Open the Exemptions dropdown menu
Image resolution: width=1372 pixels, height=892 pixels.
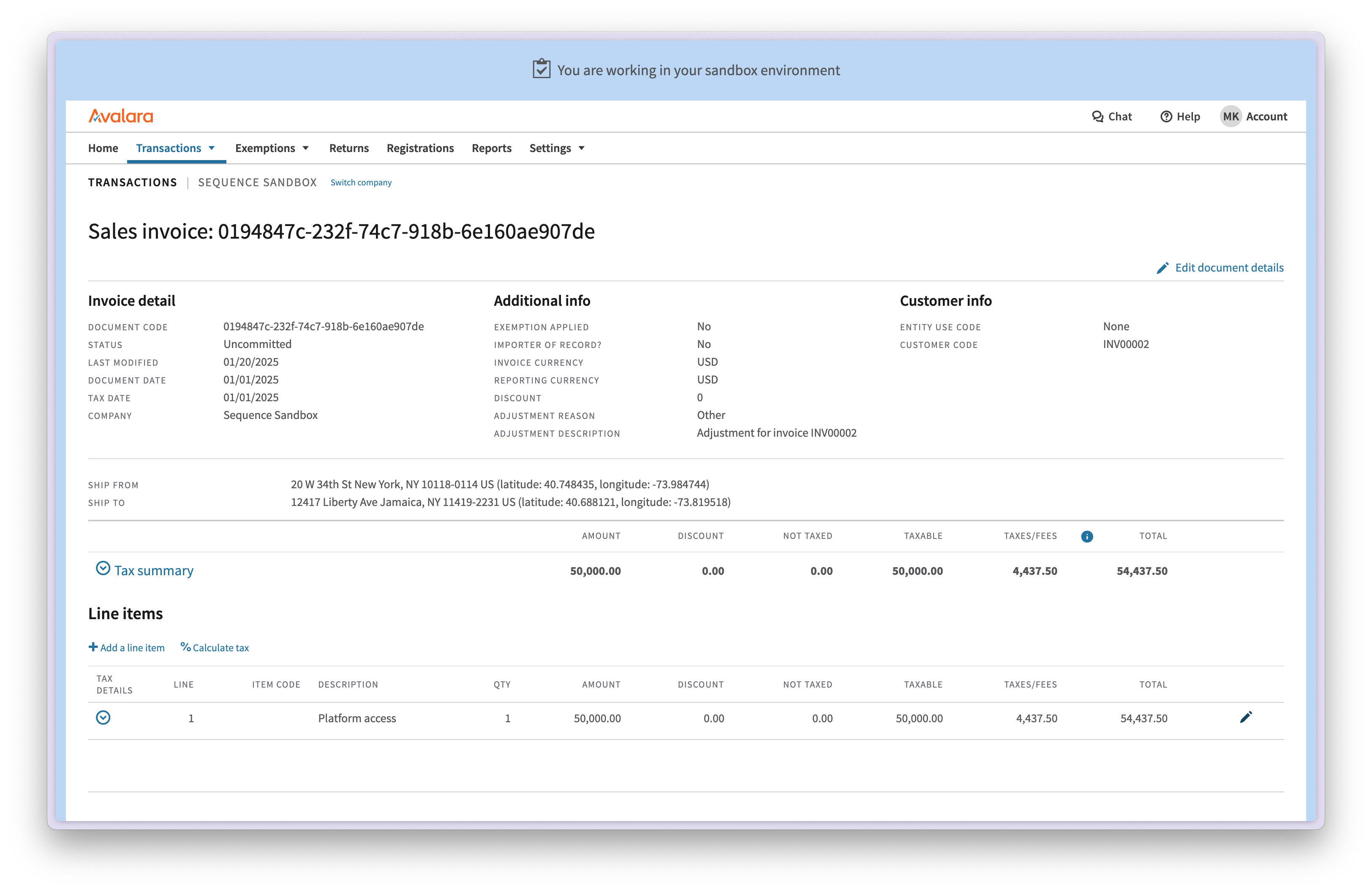pos(272,148)
